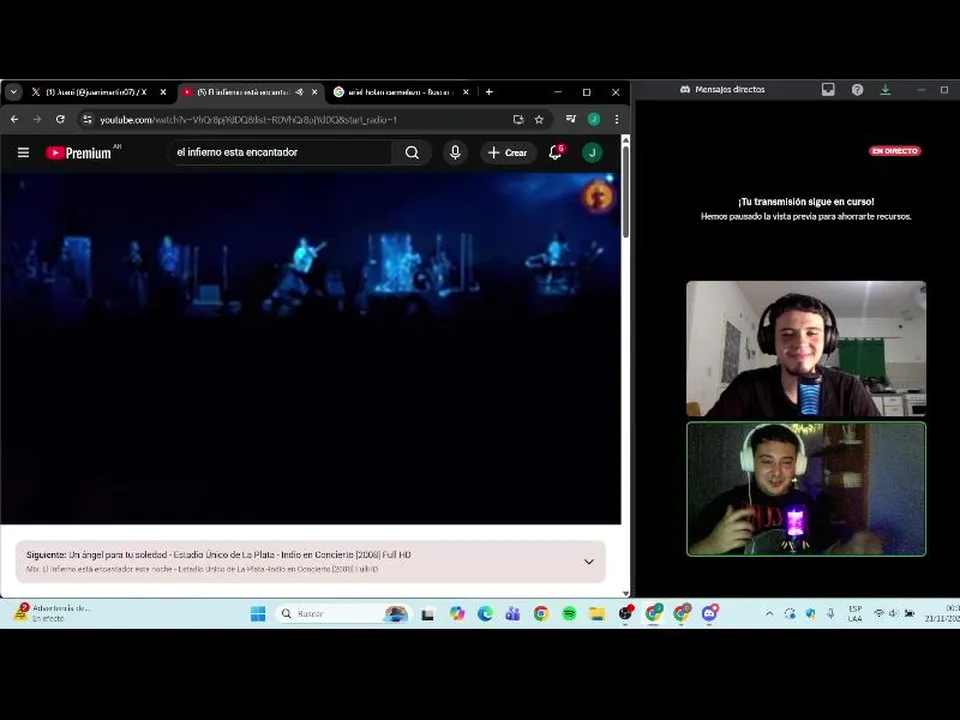Viewport: 960px width, 720px height.
Task: Click the Siguiente: Un ángel para tu soledad title
Action: [219, 555]
